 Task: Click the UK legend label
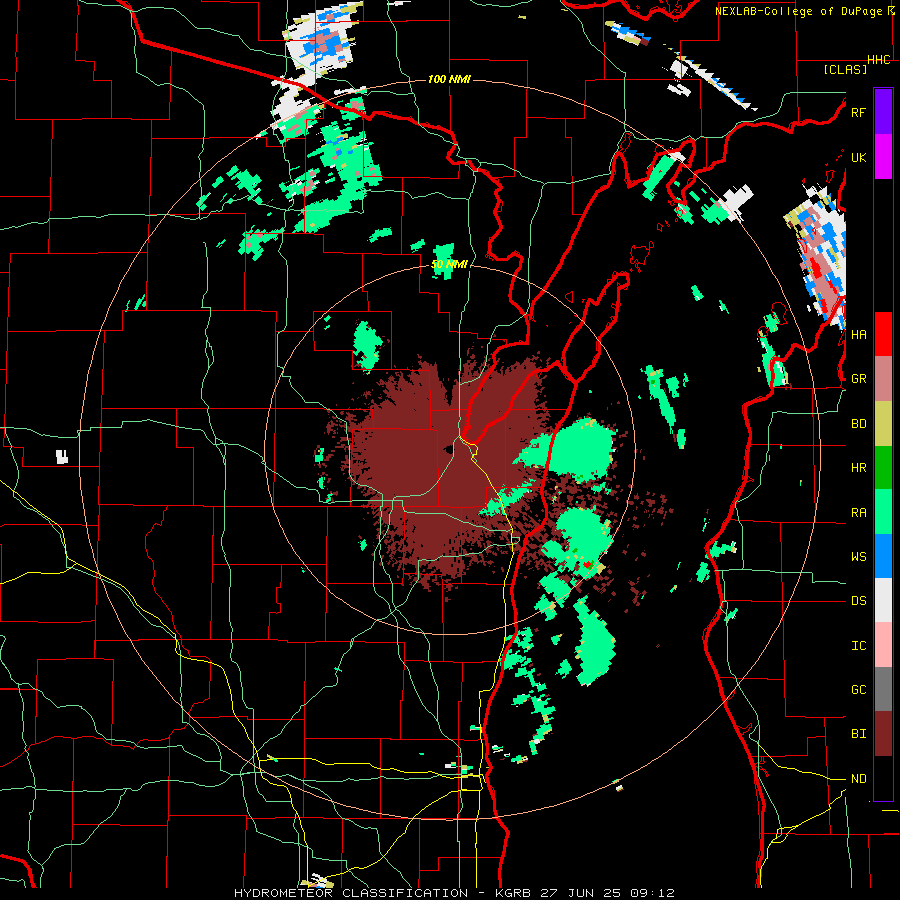[x=858, y=157]
